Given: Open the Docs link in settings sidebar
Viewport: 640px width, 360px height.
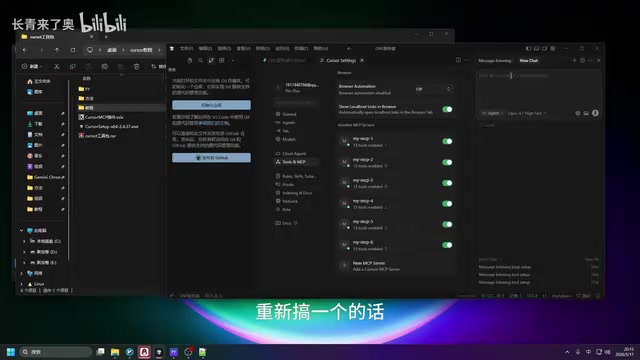Looking at the screenshot, I should pos(287,223).
